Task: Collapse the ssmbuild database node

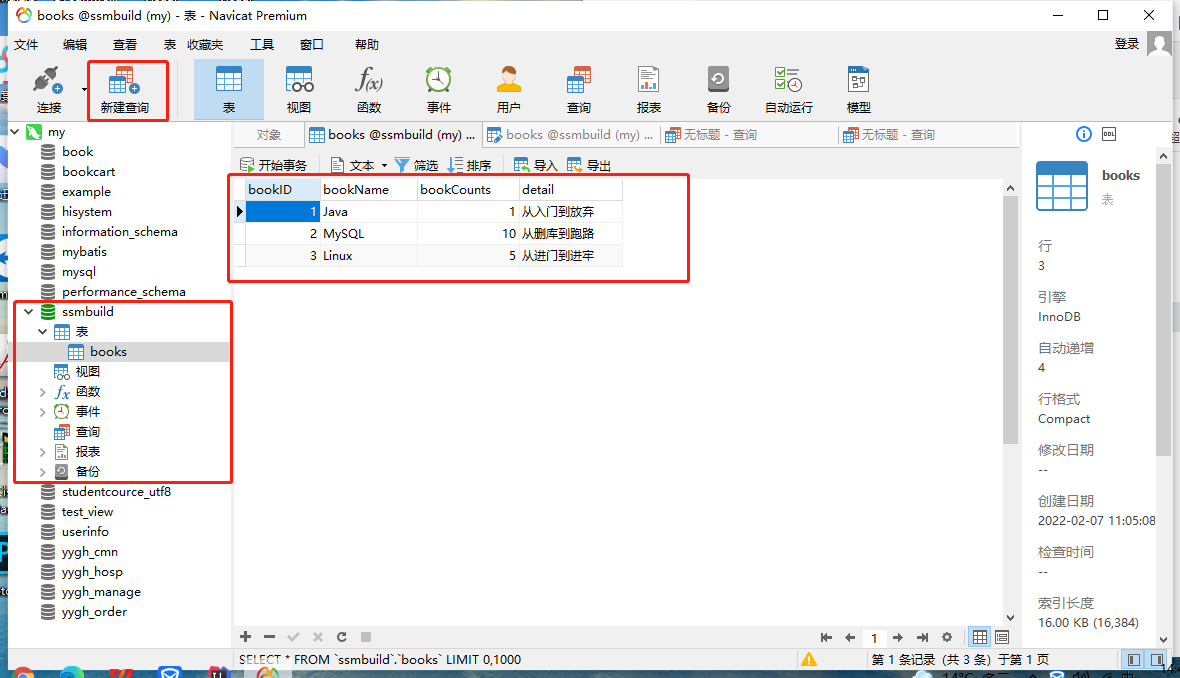Action: pos(29,312)
